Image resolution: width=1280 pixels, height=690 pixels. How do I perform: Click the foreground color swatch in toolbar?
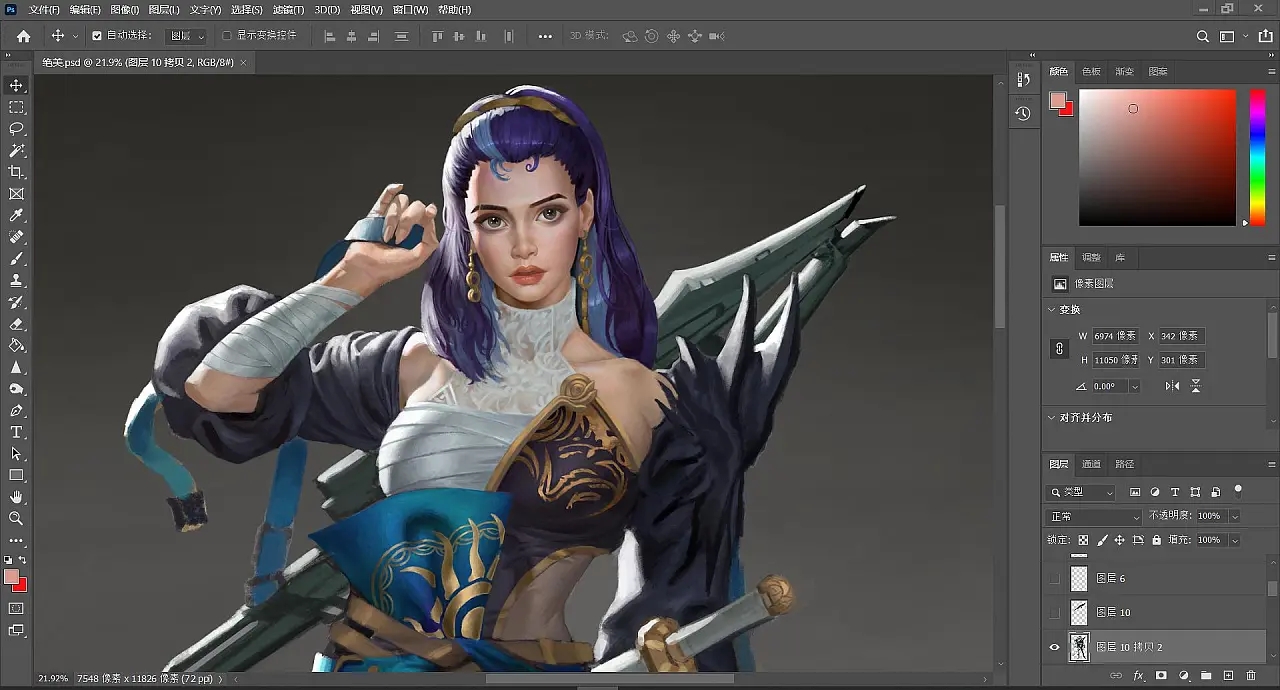point(11,577)
